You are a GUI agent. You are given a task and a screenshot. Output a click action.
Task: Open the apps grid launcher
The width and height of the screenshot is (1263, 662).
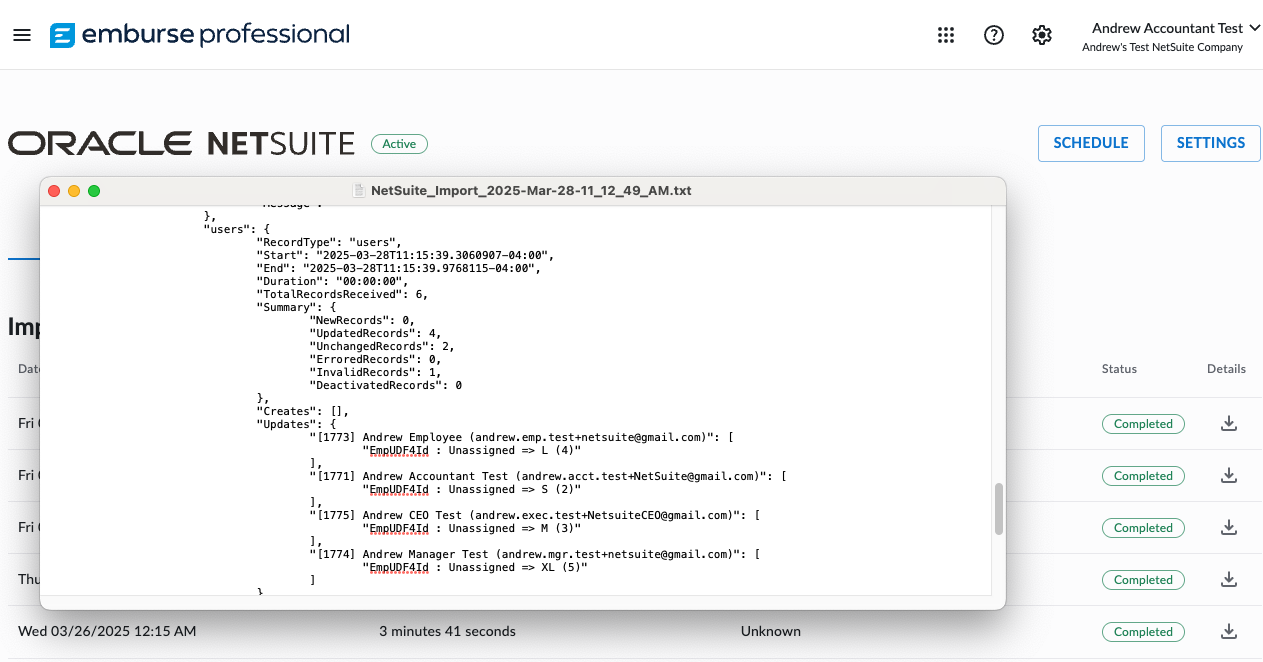(946, 35)
